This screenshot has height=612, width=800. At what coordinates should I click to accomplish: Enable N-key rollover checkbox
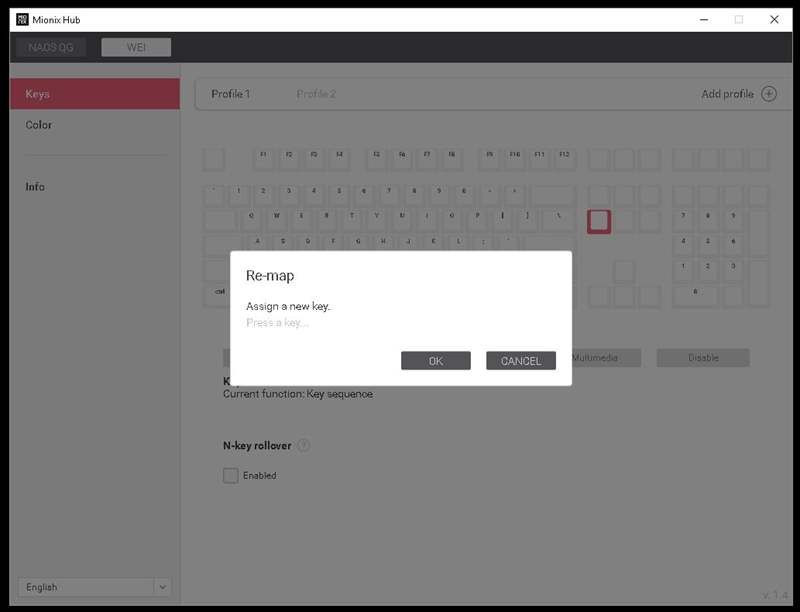[231, 475]
